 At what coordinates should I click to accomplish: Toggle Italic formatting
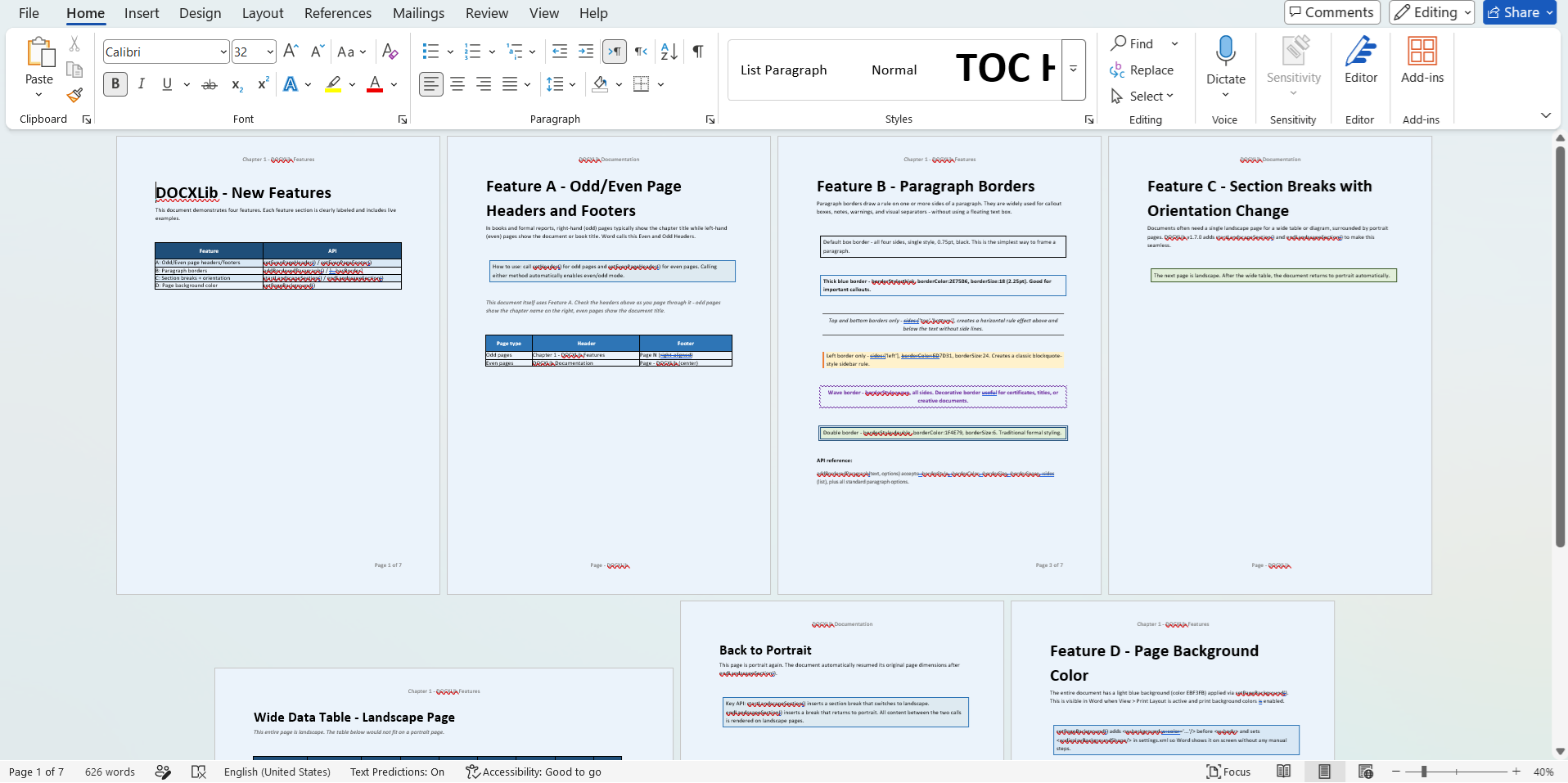(x=142, y=84)
